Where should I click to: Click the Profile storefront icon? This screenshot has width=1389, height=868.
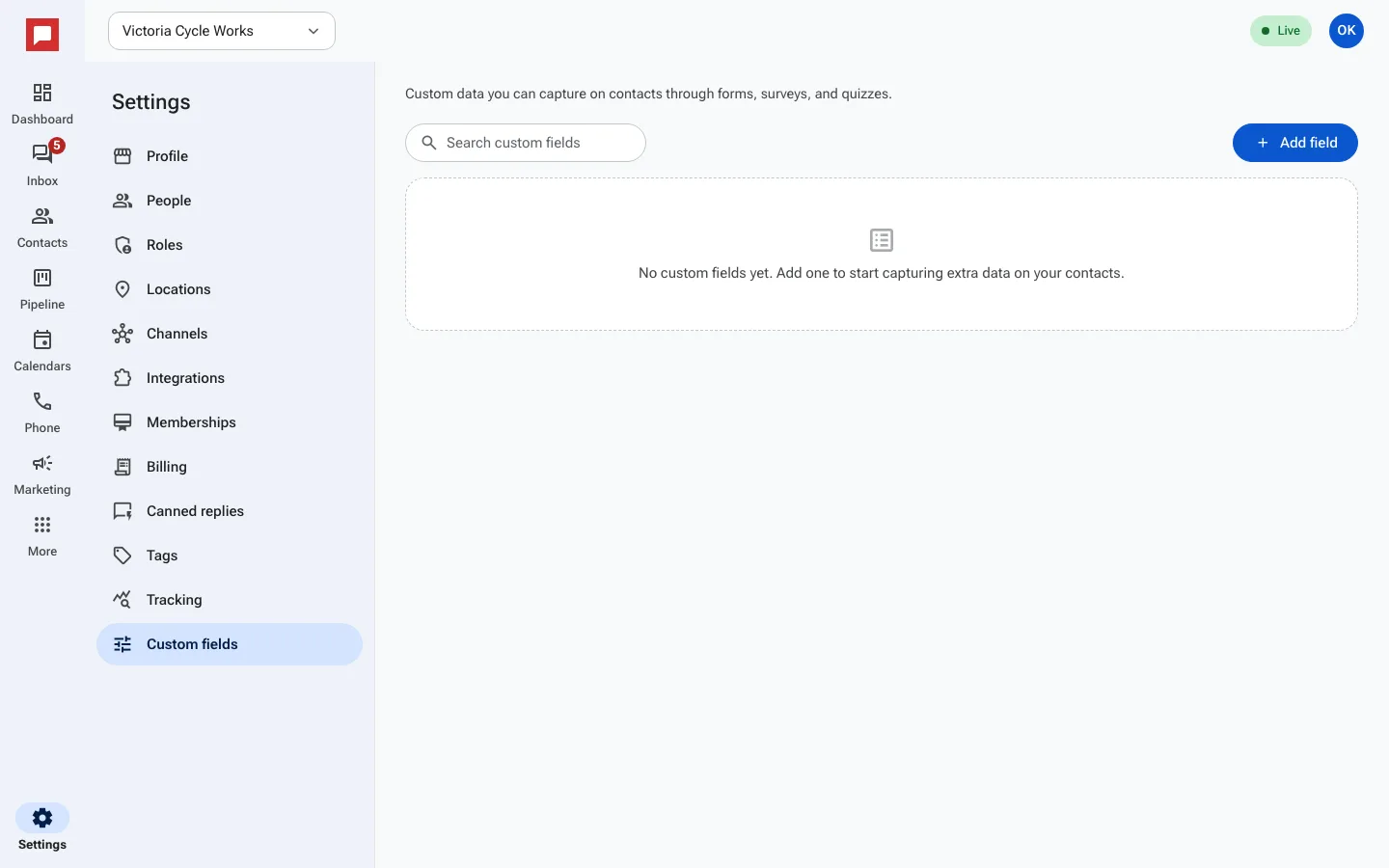click(x=123, y=156)
